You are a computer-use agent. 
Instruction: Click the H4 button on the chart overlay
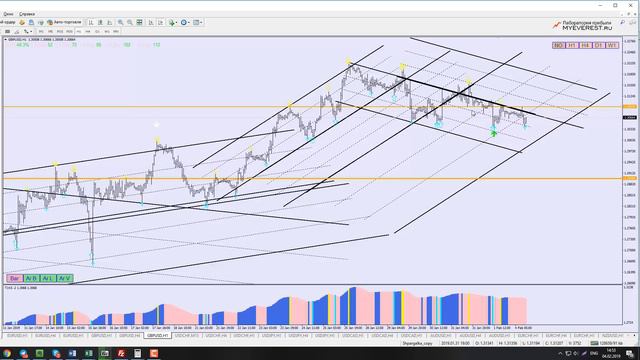point(585,45)
